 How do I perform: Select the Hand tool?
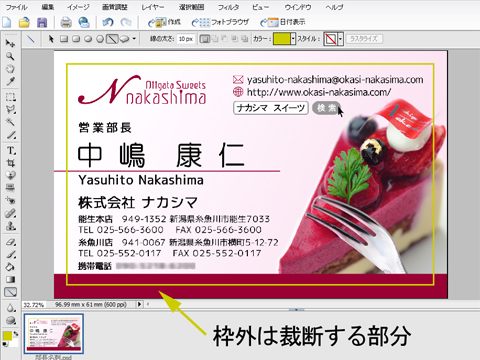(x=10, y=69)
